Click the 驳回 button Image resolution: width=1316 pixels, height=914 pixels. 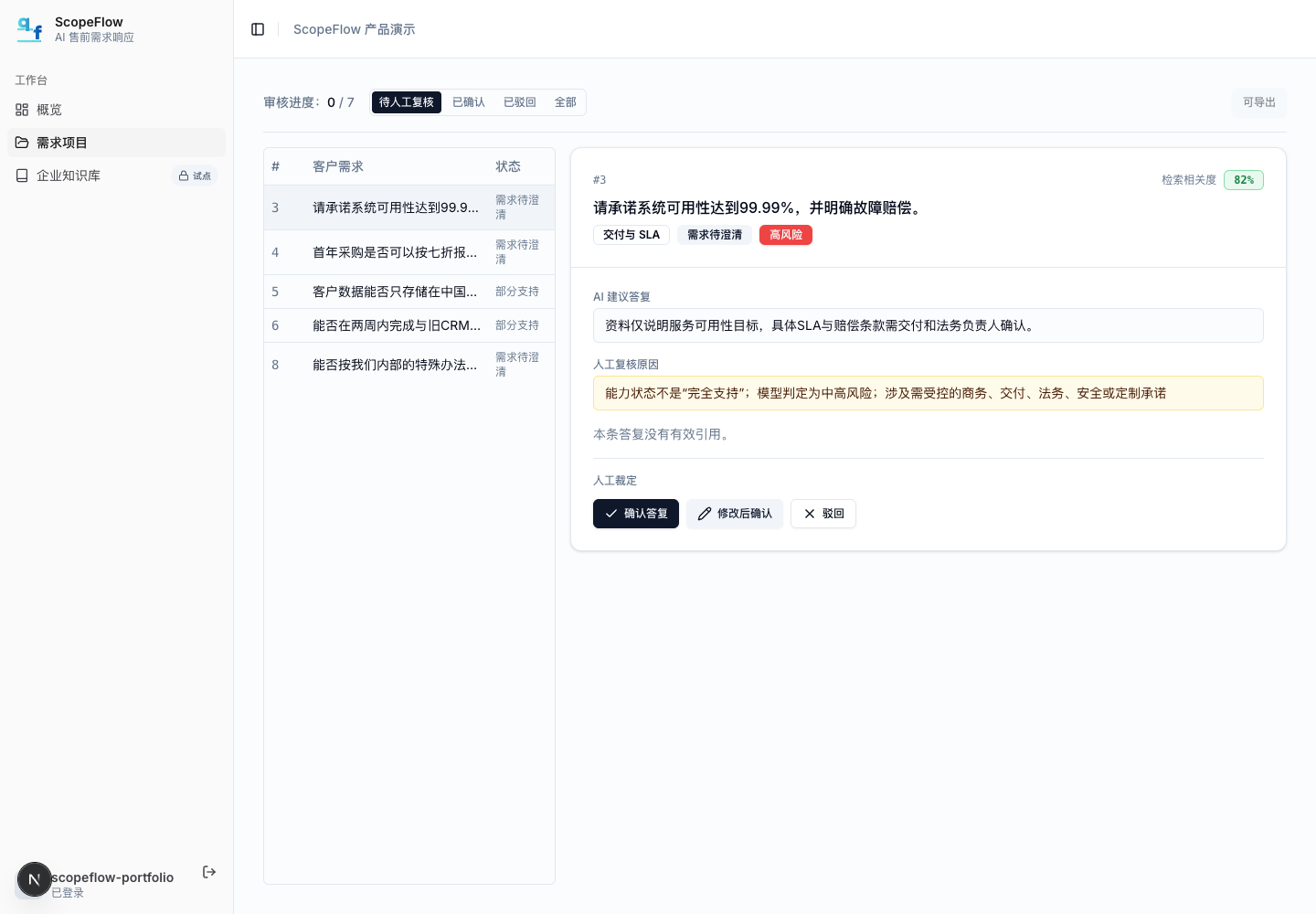[x=823, y=514]
